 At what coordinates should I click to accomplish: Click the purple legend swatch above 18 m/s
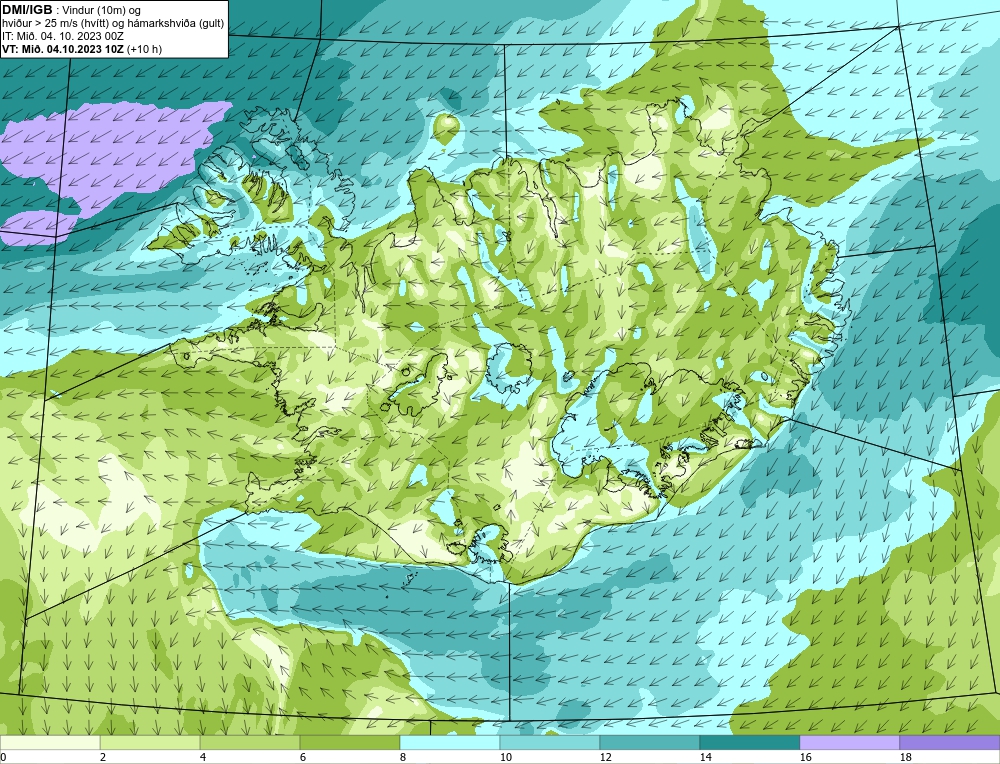tap(950, 742)
